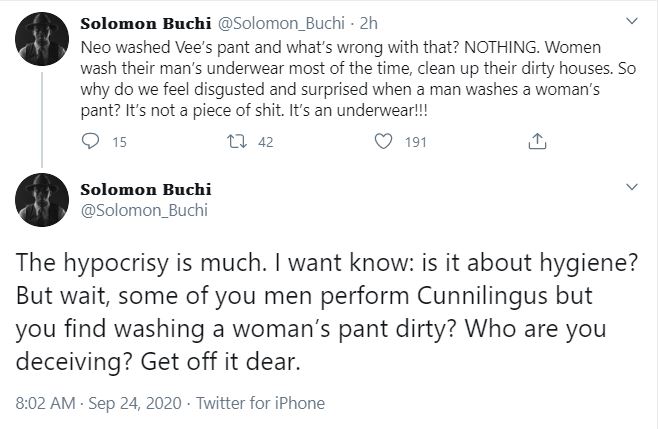Screen dimensions: 659x429
Task: View the 191 likes count
Action: pos(416,142)
